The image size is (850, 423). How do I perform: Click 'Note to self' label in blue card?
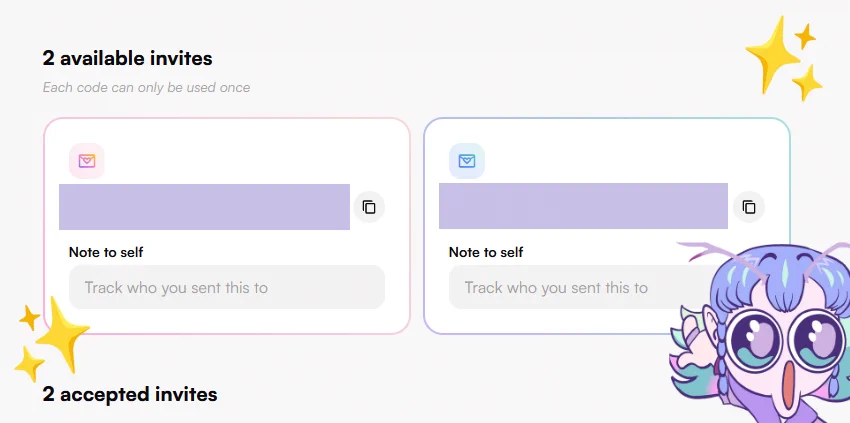pos(486,252)
